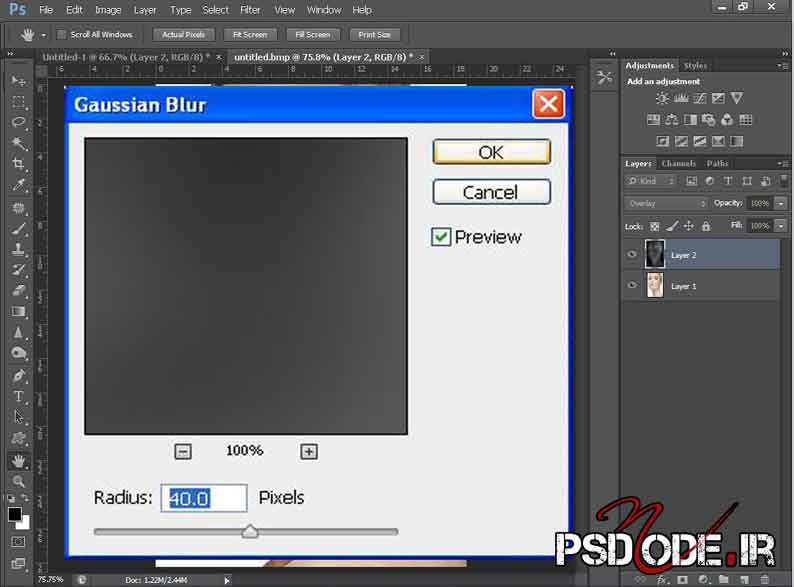This screenshot has height=587, width=794.
Task: Select the Crop tool
Action: coord(19,164)
